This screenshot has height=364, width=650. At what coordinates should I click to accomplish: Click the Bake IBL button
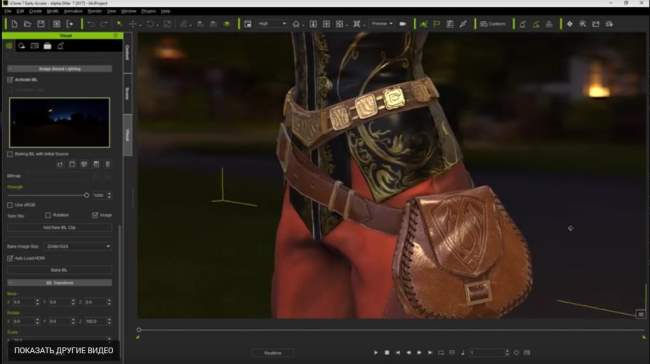(60, 270)
